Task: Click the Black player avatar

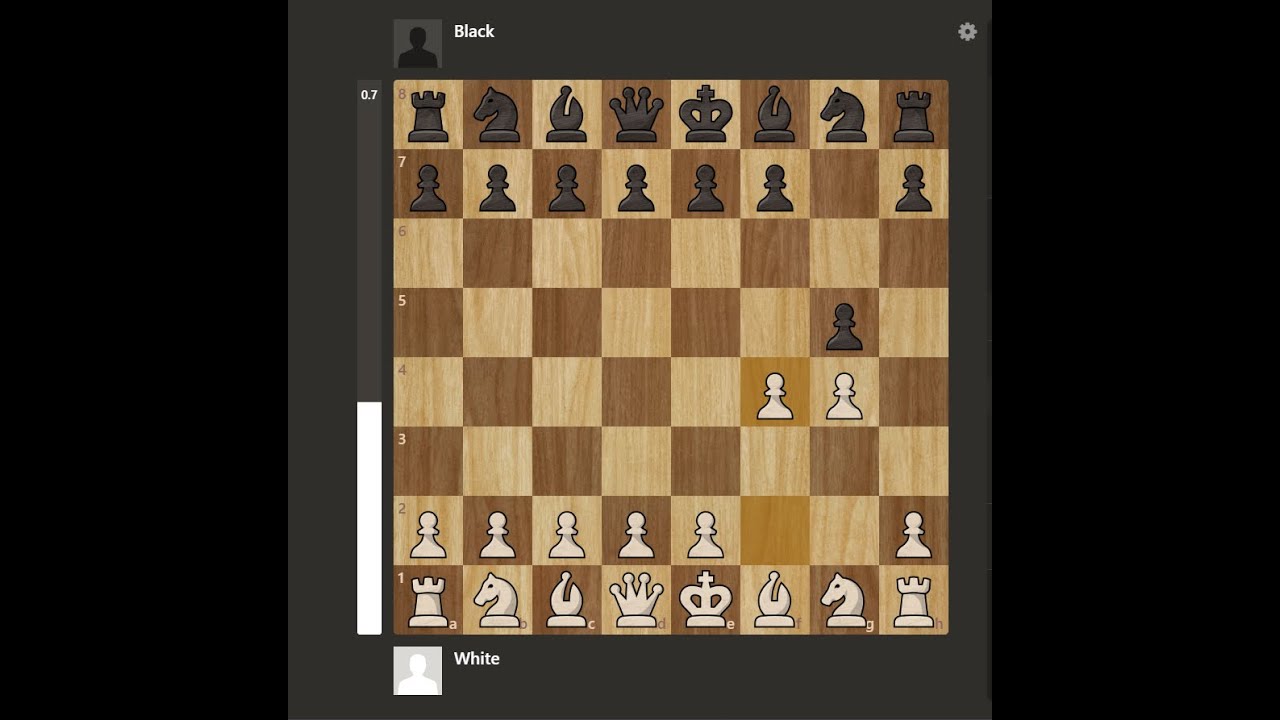Action: point(417,44)
